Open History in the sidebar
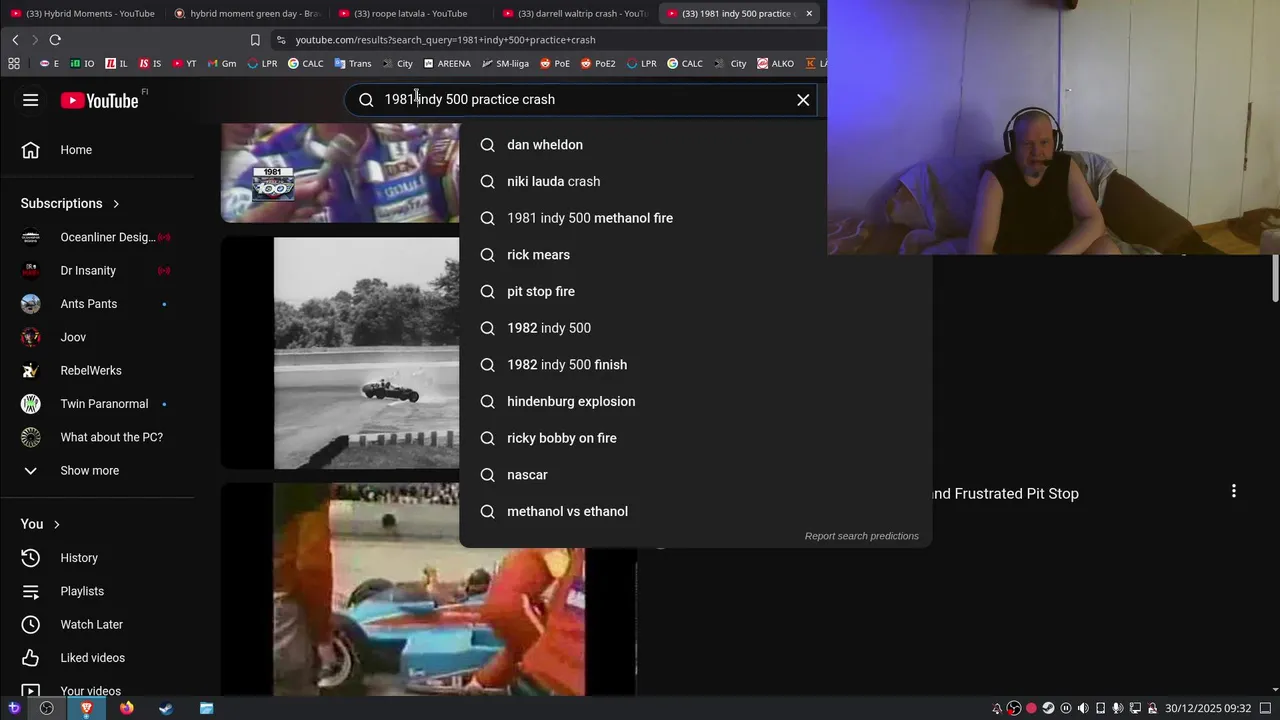The image size is (1280, 720). pos(97,558)
